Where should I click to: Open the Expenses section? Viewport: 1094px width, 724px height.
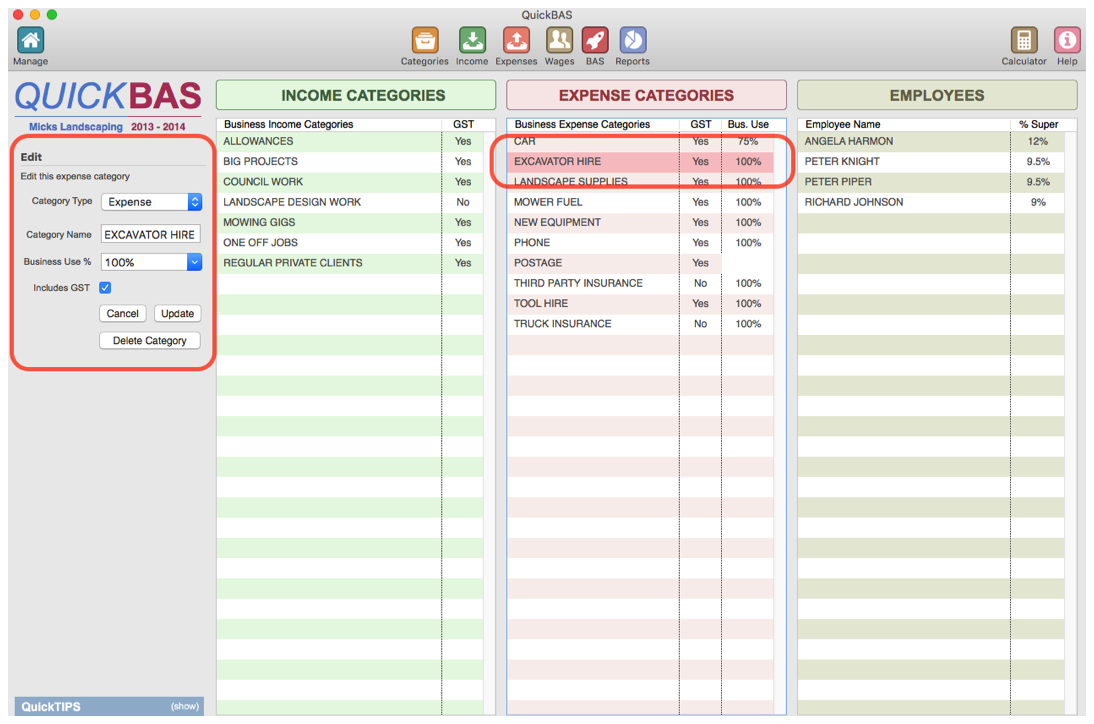click(x=516, y=40)
